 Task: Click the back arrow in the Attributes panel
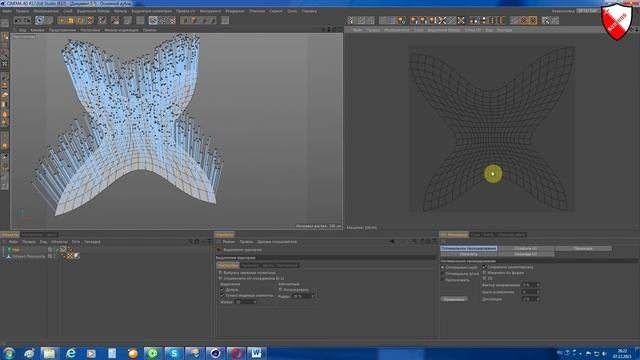(x=392, y=241)
